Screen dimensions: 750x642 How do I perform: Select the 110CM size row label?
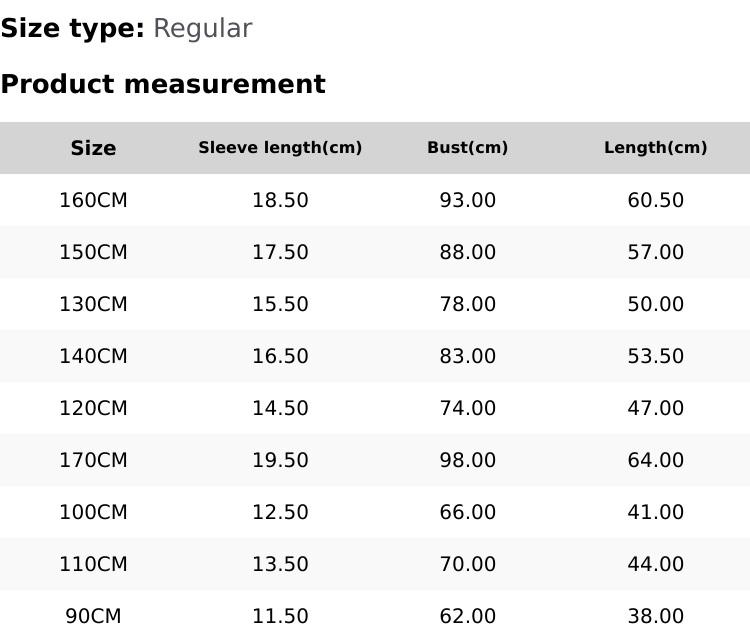(x=93, y=564)
